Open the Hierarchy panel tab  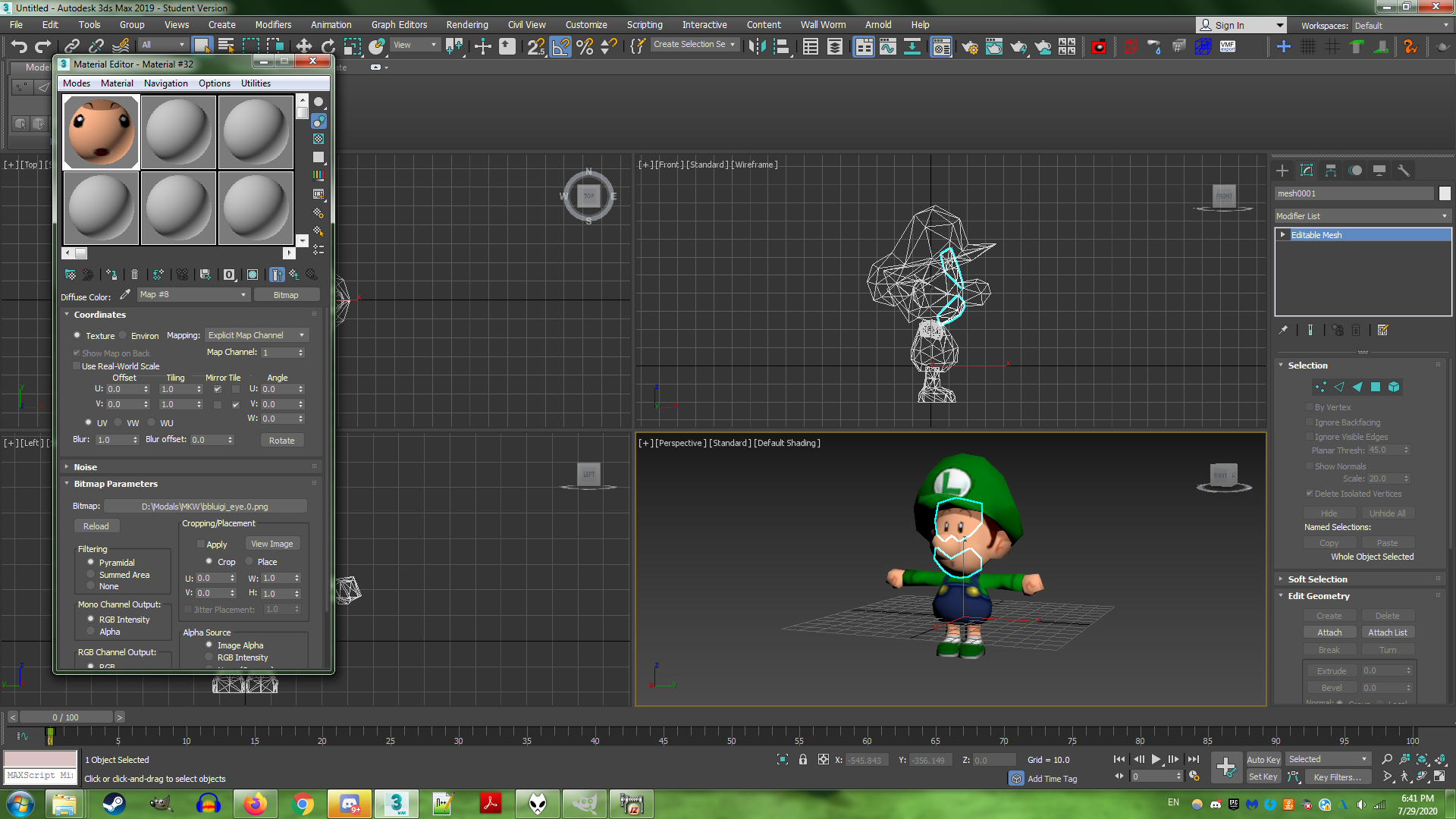tap(1331, 170)
